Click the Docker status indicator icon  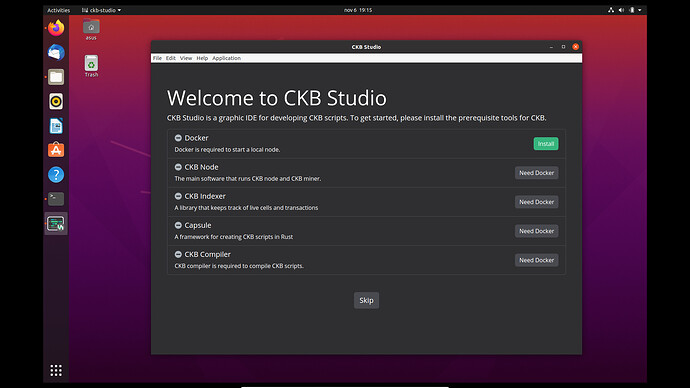click(x=178, y=138)
